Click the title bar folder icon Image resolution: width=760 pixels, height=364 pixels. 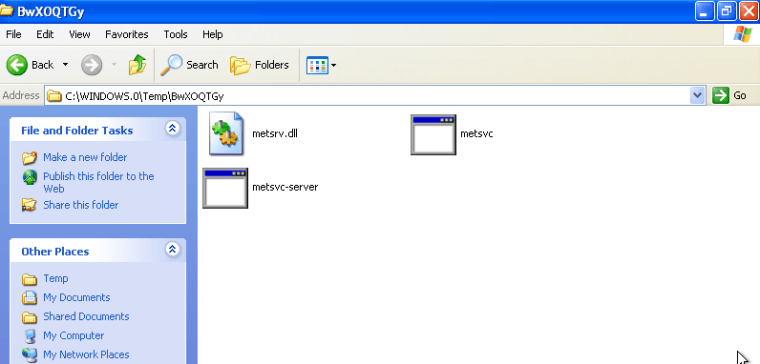click(x=6, y=10)
